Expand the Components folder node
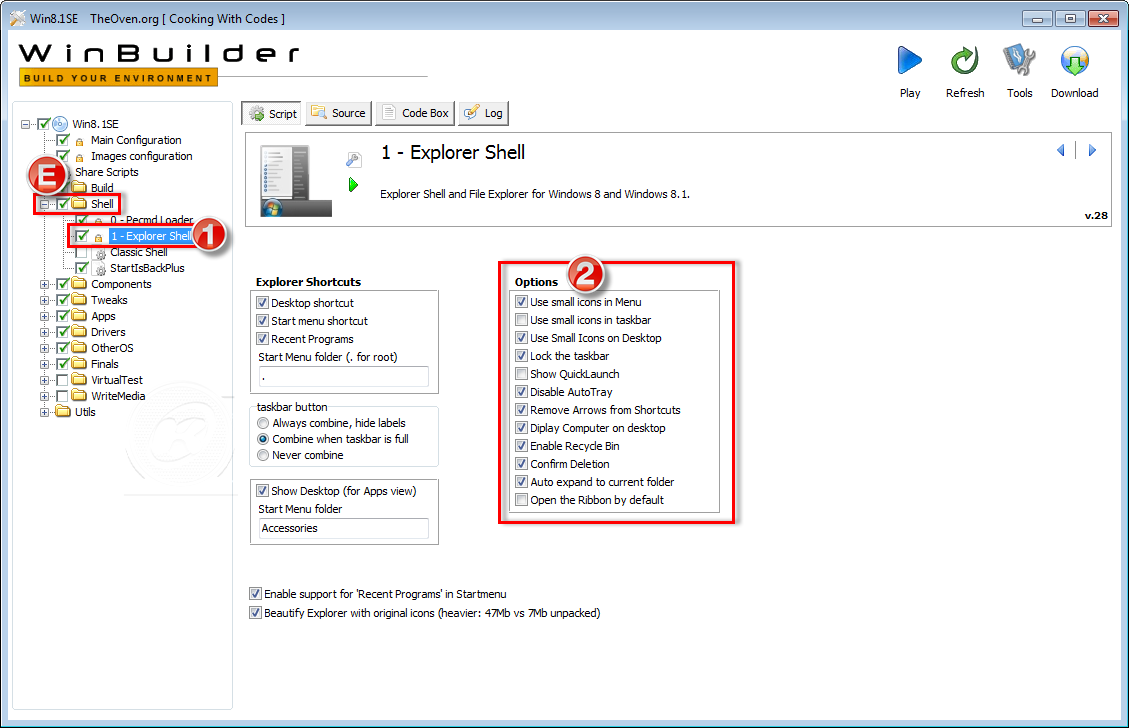1129x728 pixels. (45, 284)
